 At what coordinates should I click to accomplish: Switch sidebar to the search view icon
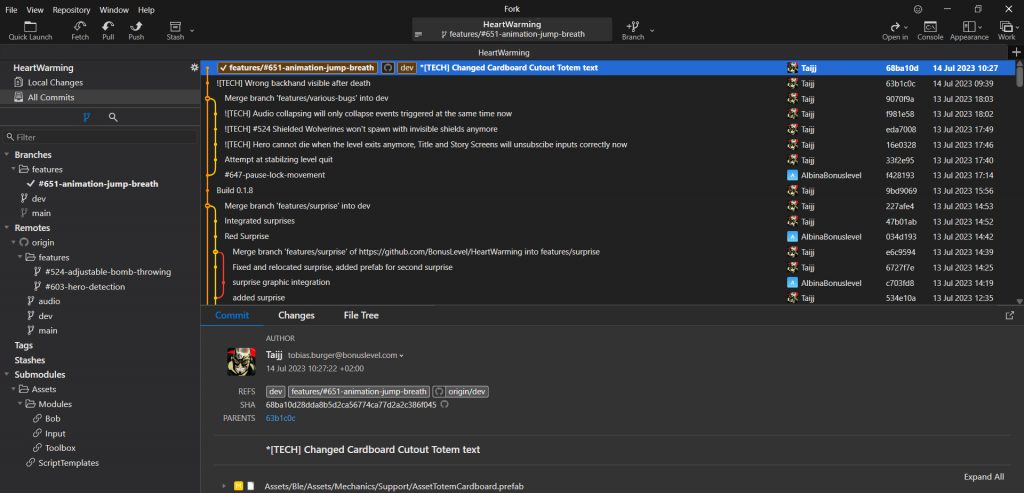[113, 117]
